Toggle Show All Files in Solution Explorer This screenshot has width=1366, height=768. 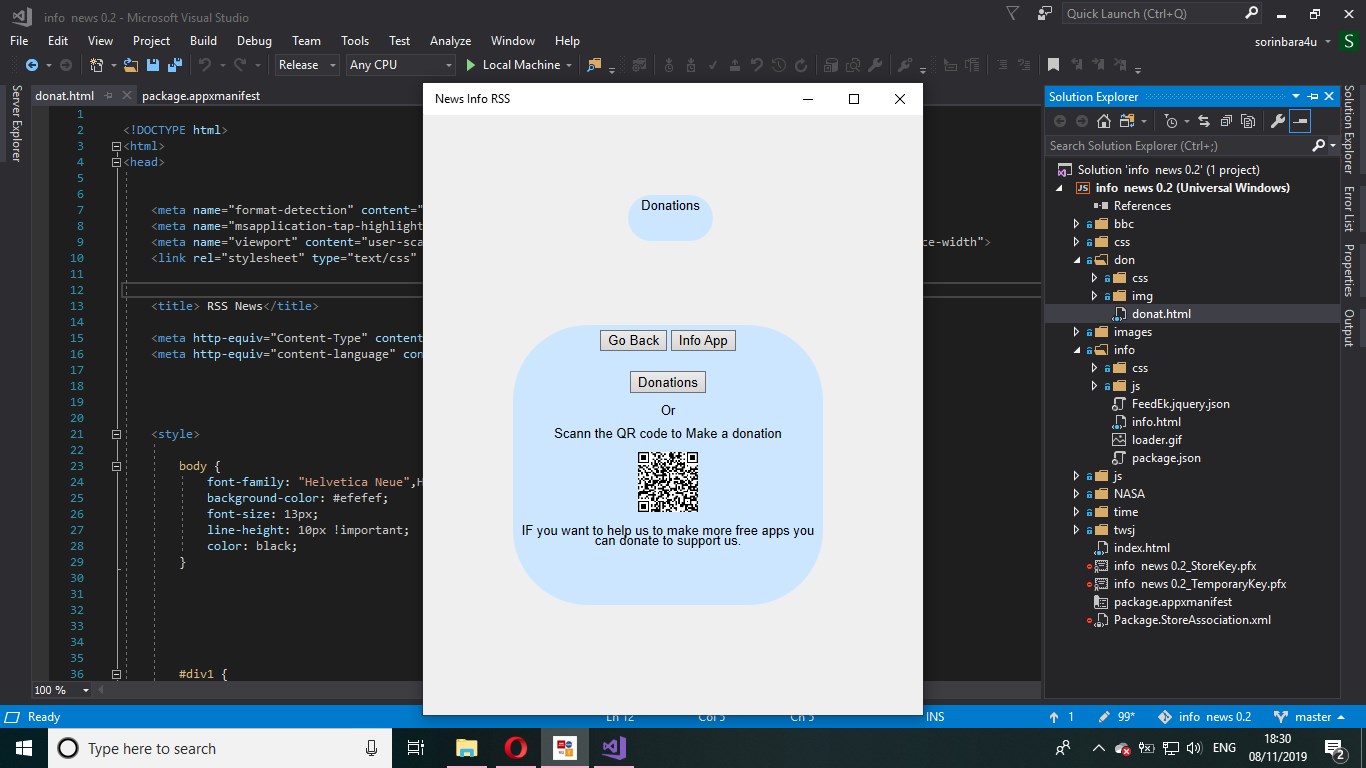(1248, 121)
